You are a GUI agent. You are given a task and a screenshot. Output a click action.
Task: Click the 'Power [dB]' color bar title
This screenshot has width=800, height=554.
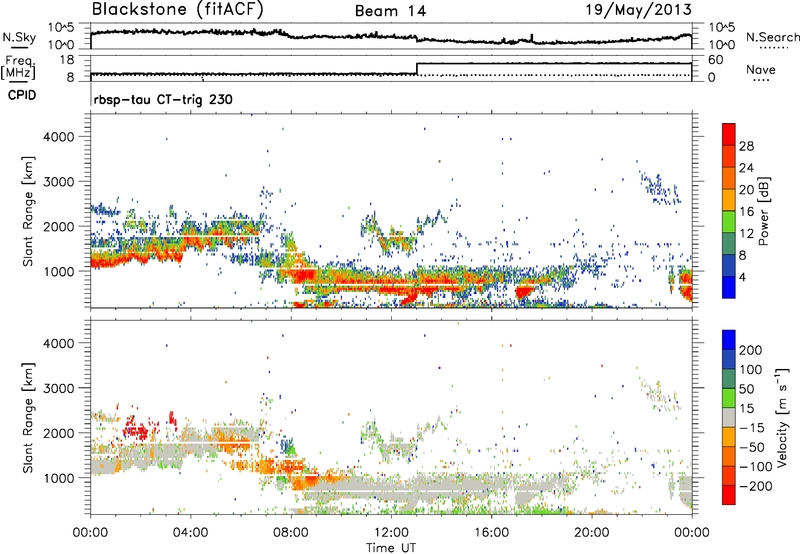coord(763,211)
